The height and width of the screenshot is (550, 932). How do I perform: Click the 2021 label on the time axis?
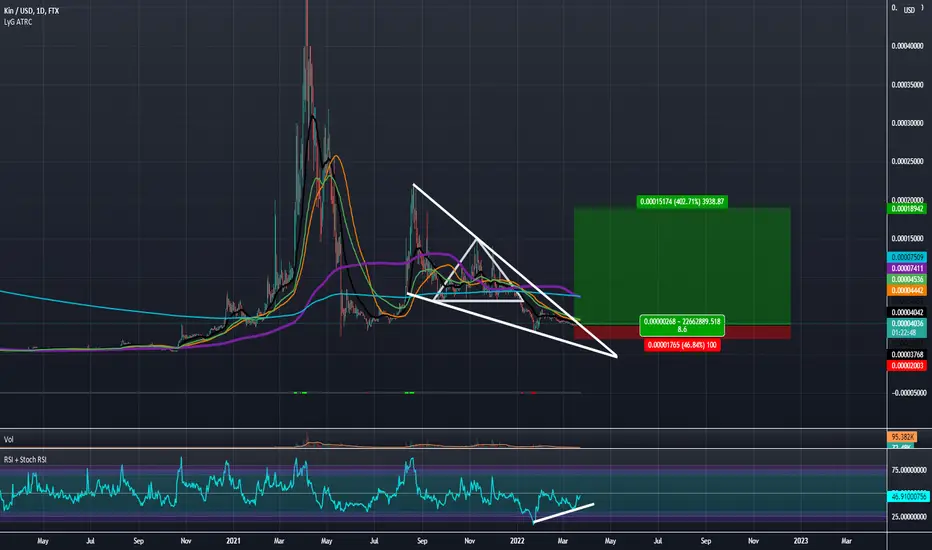pos(233,541)
